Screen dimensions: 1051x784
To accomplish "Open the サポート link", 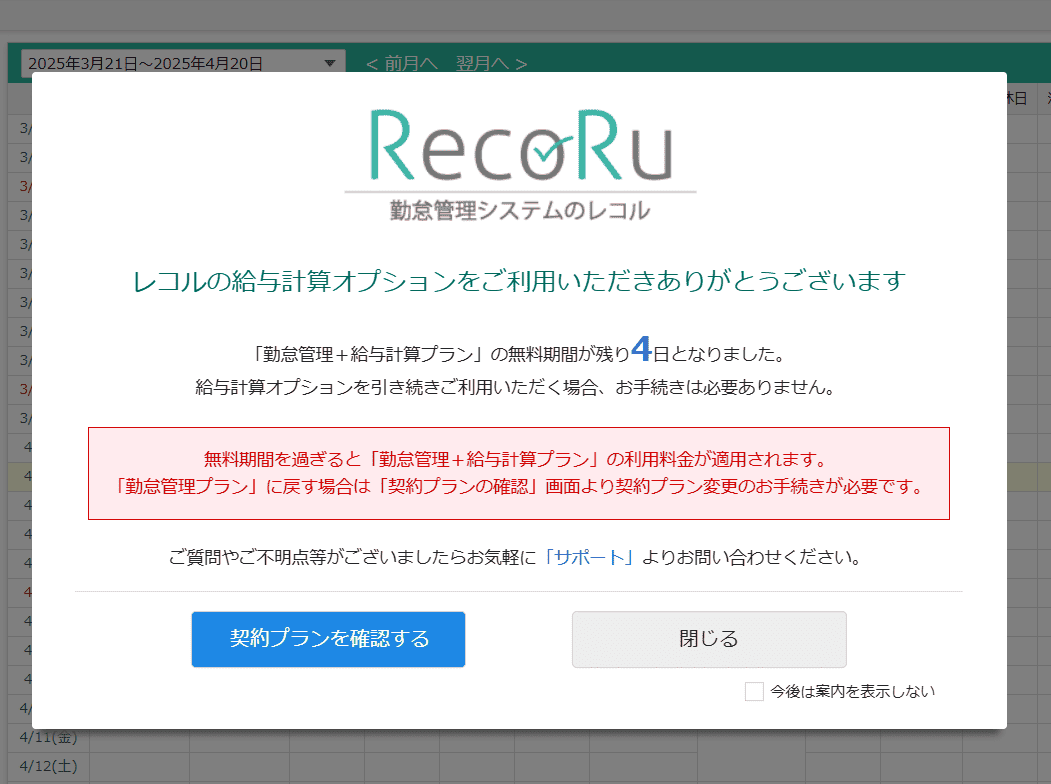I will [589, 558].
